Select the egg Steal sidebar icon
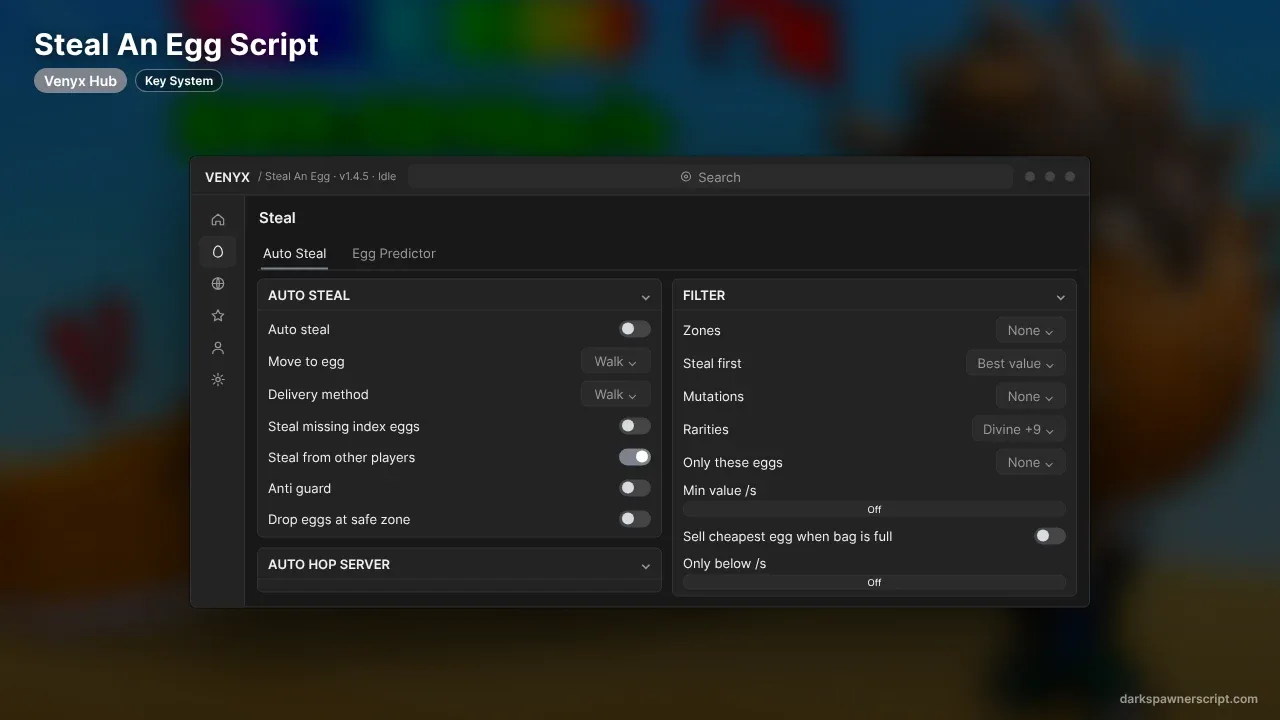Viewport: 1280px width, 720px height. [218, 252]
